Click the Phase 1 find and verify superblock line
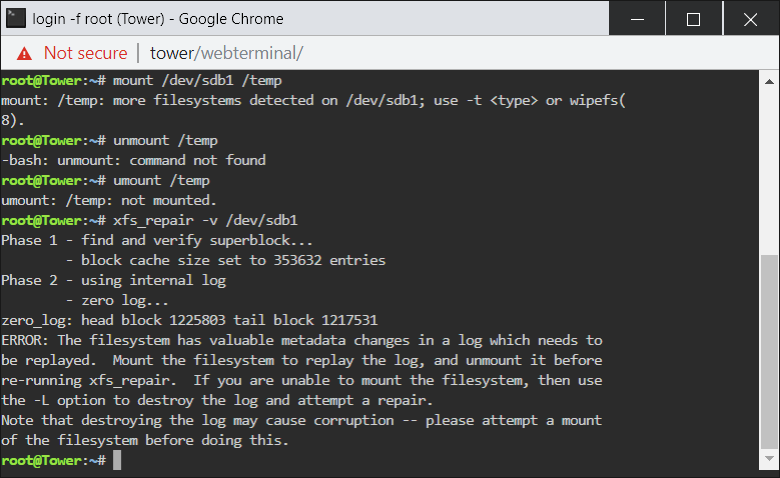780x478 pixels. [157, 240]
